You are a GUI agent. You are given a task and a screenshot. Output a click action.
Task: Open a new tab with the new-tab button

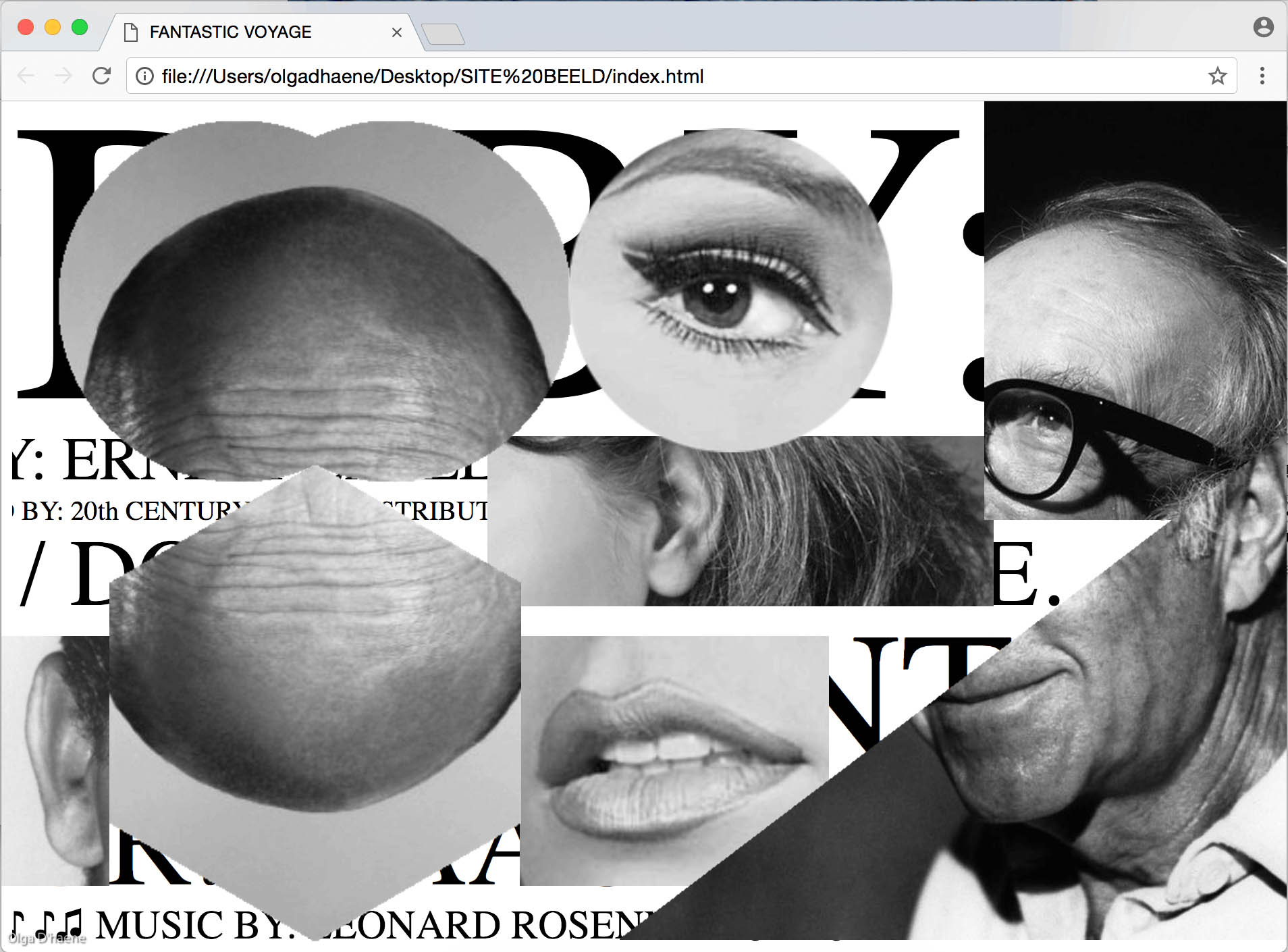click(443, 34)
